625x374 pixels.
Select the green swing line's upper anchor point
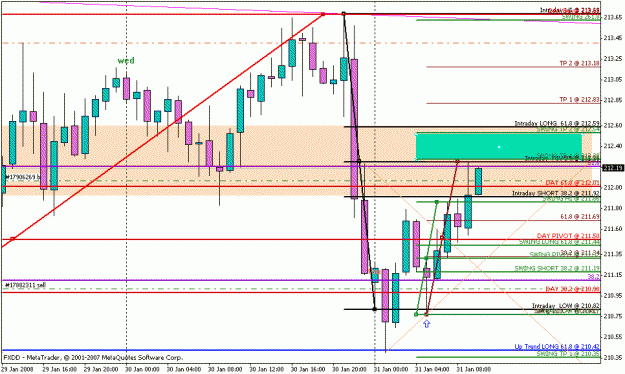click(437, 202)
